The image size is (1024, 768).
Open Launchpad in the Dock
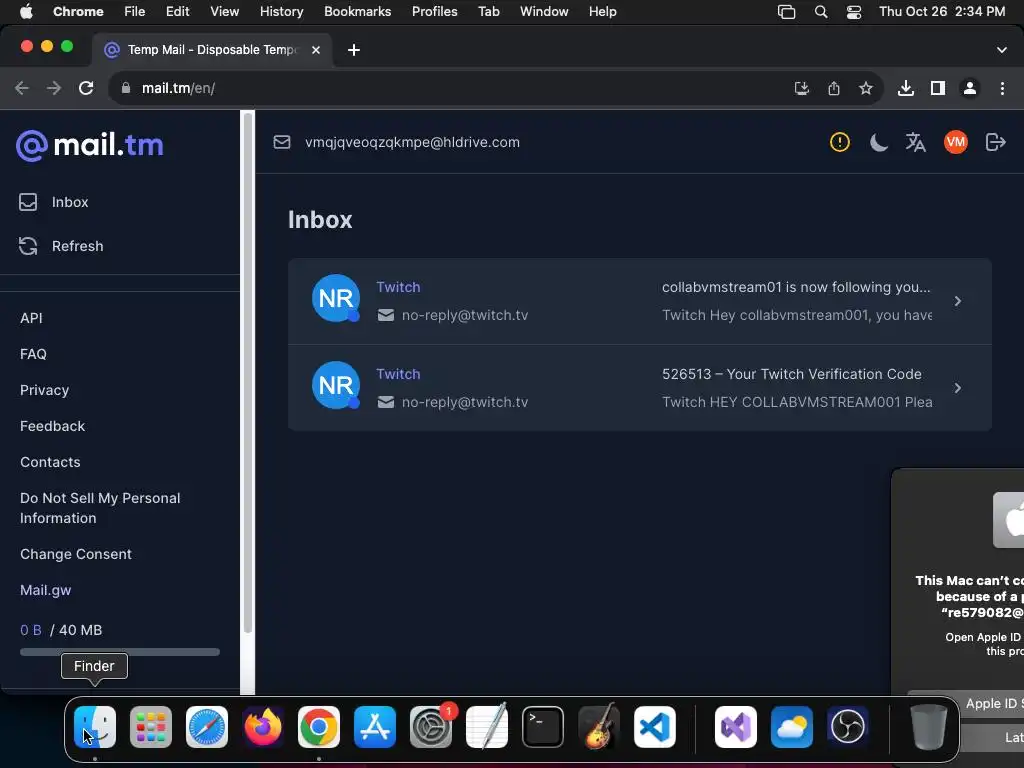click(x=151, y=727)
